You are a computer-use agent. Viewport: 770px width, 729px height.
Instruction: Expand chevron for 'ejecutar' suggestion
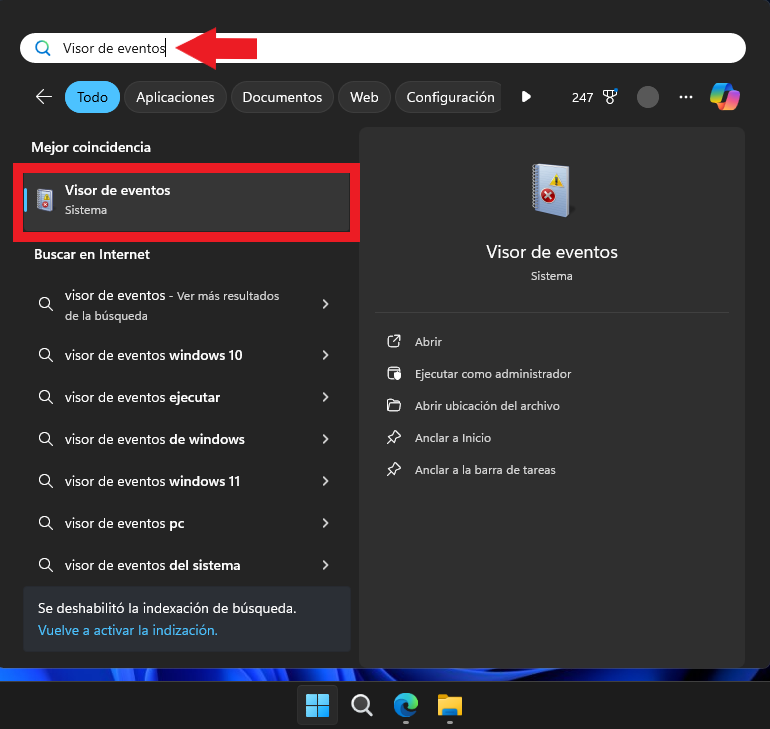tap(326, 397)
